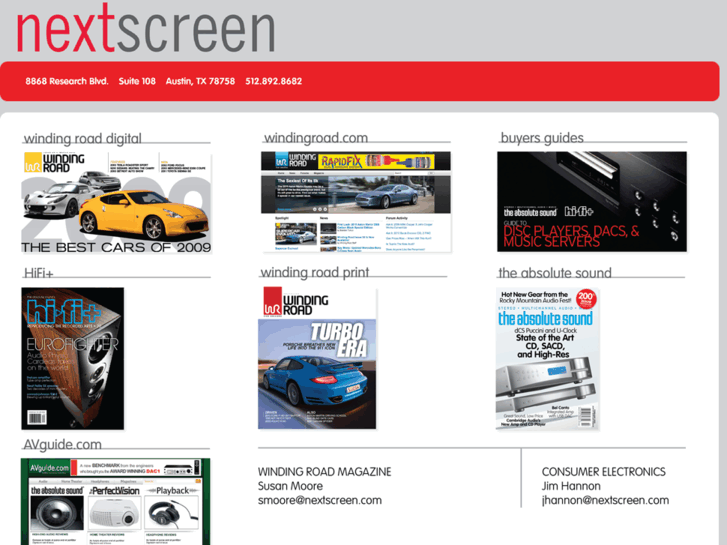The width and height of the screenshot is (727, 545).
Task: Click the Playback headphones image on AVguide
Action: pos(172,514)
